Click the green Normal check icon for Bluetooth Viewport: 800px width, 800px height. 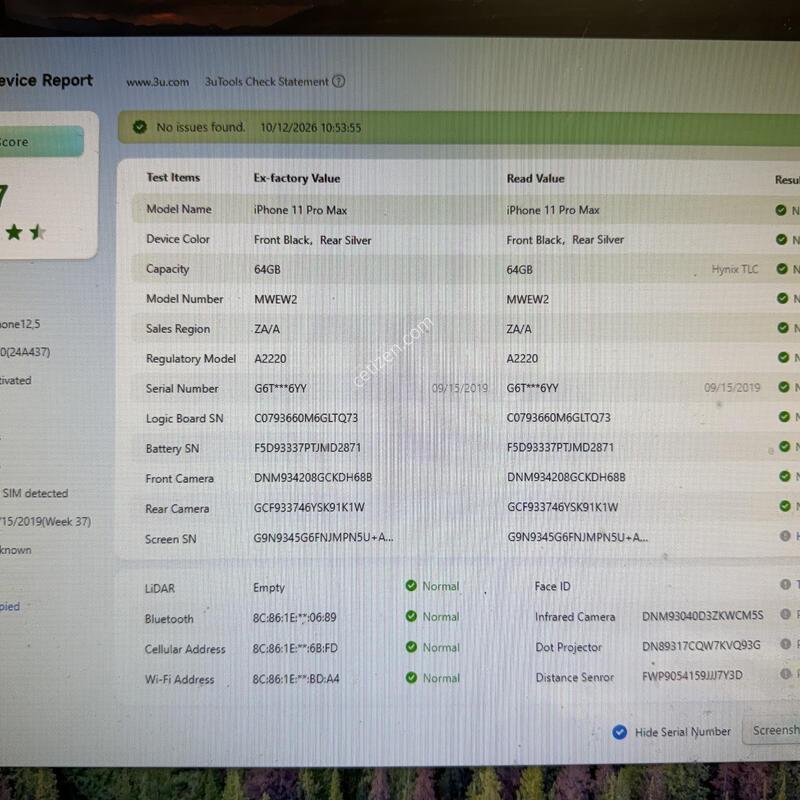coord(411,616)
